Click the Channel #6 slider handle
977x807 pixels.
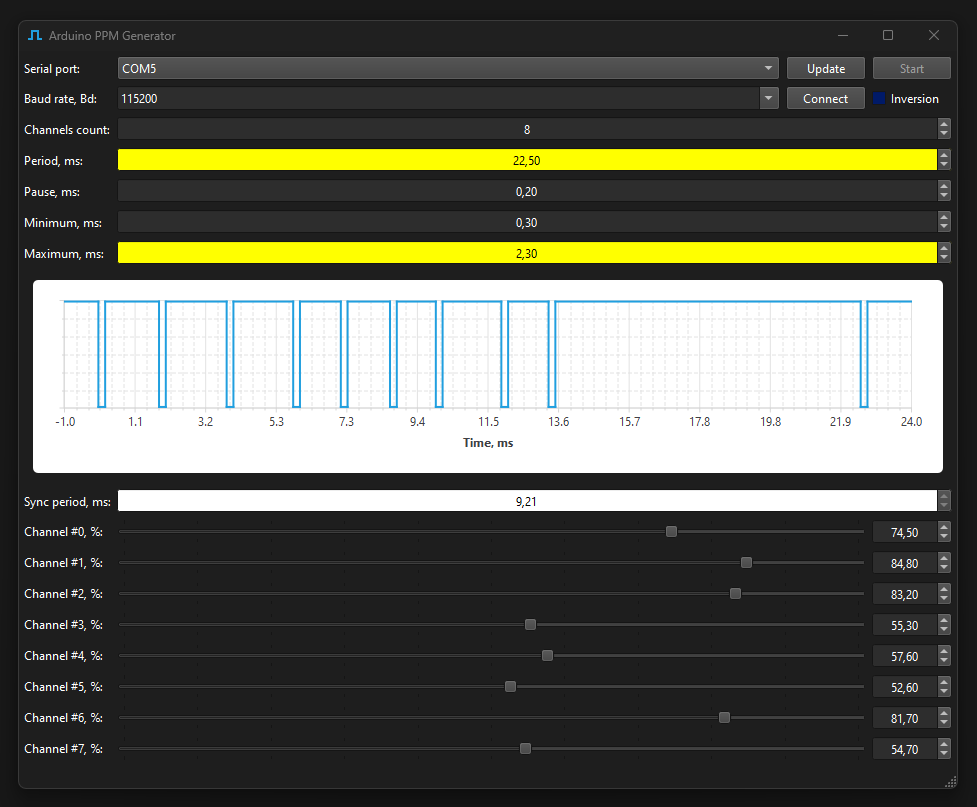tap(724, 717)
